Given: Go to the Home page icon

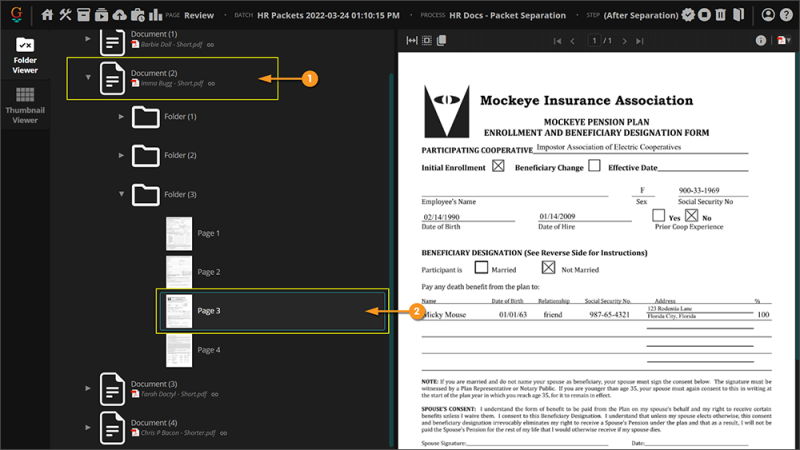Looking at the screenshot, I should point(47,15).
